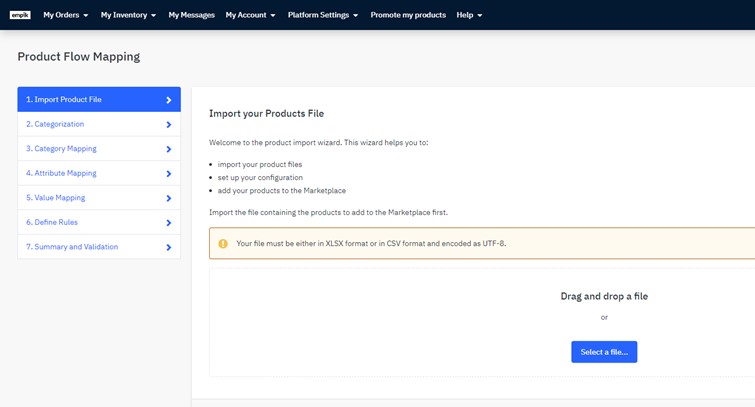This screenshot has height=407, width=755.
Task: Open Promote my products page
Action: pos(408,15)
